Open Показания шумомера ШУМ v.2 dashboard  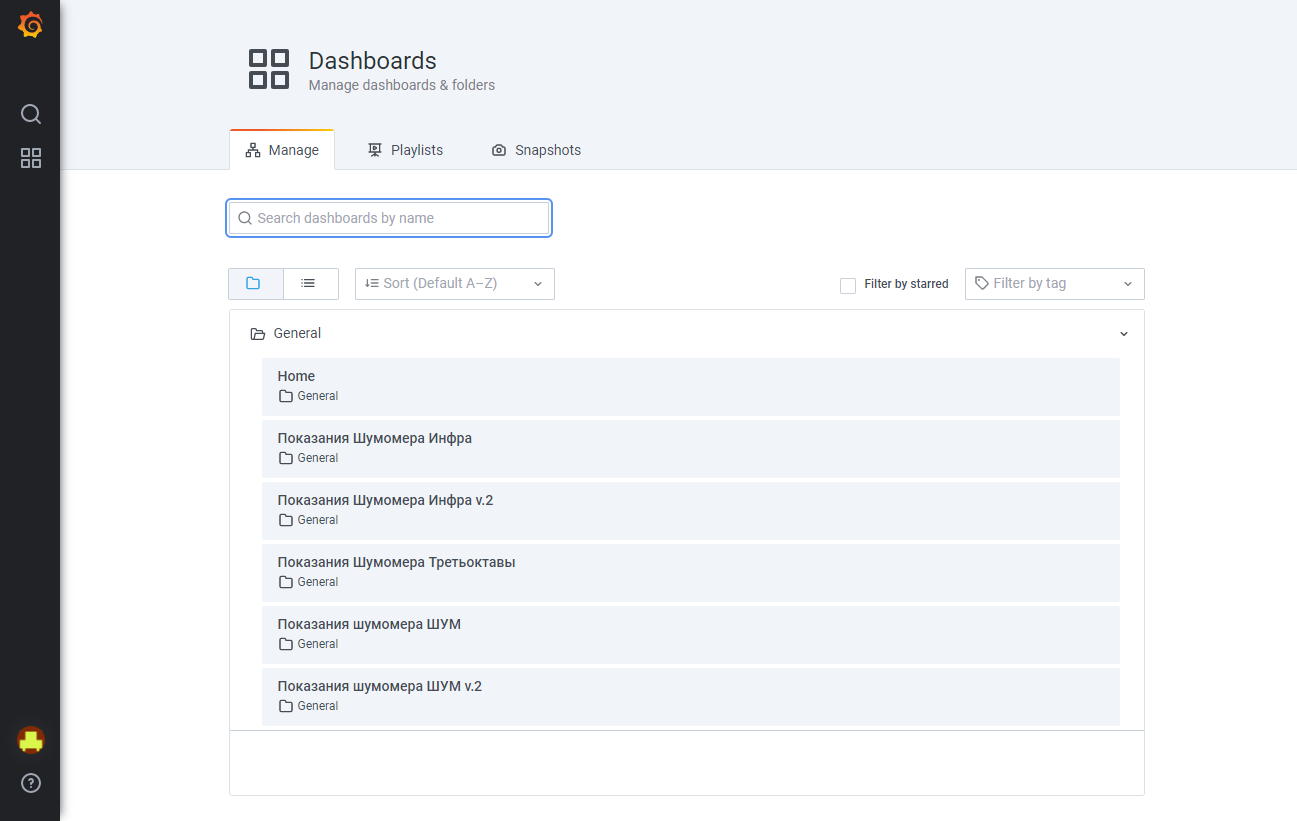[379, 686]
